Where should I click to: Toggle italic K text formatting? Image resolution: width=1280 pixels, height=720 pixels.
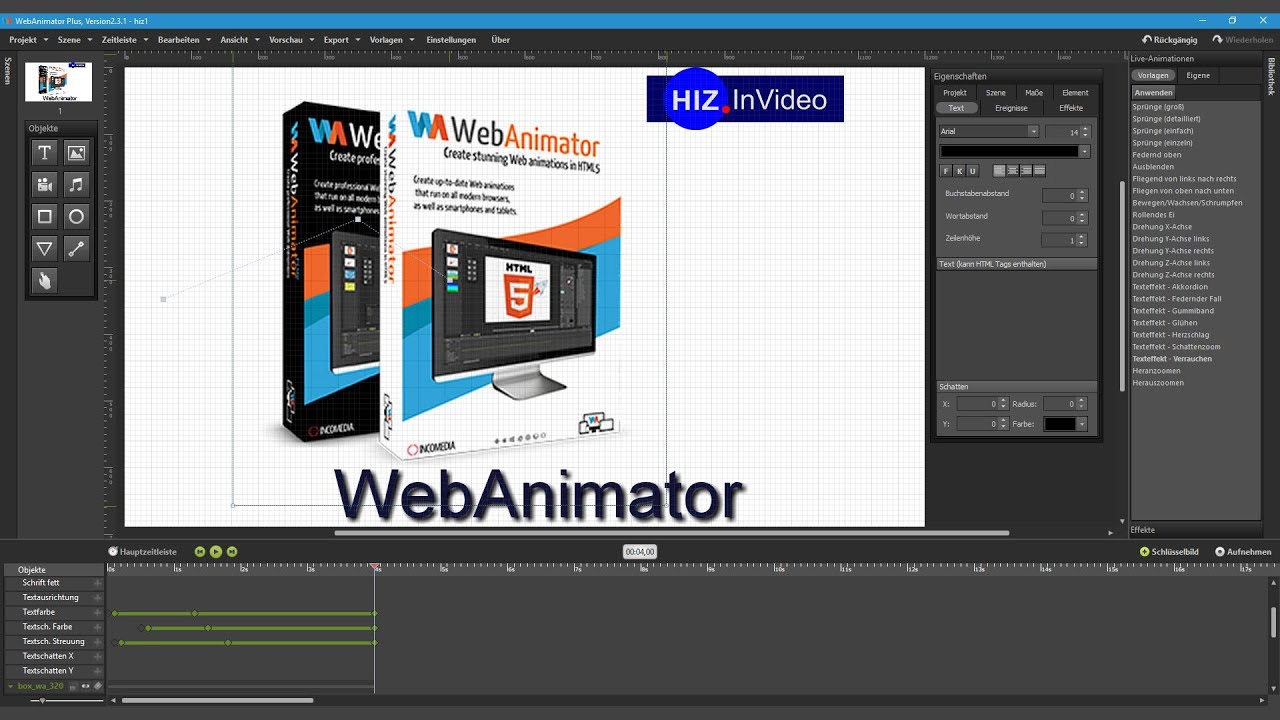point(959,171)
